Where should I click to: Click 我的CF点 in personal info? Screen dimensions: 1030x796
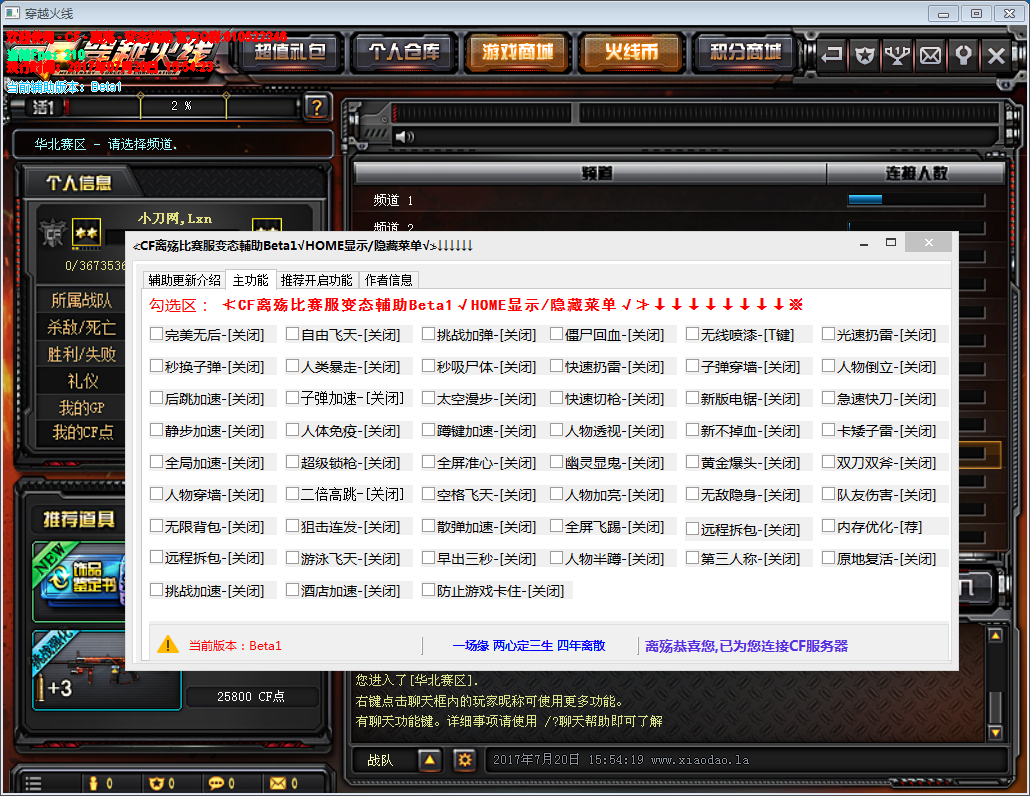tap(83, 432)
